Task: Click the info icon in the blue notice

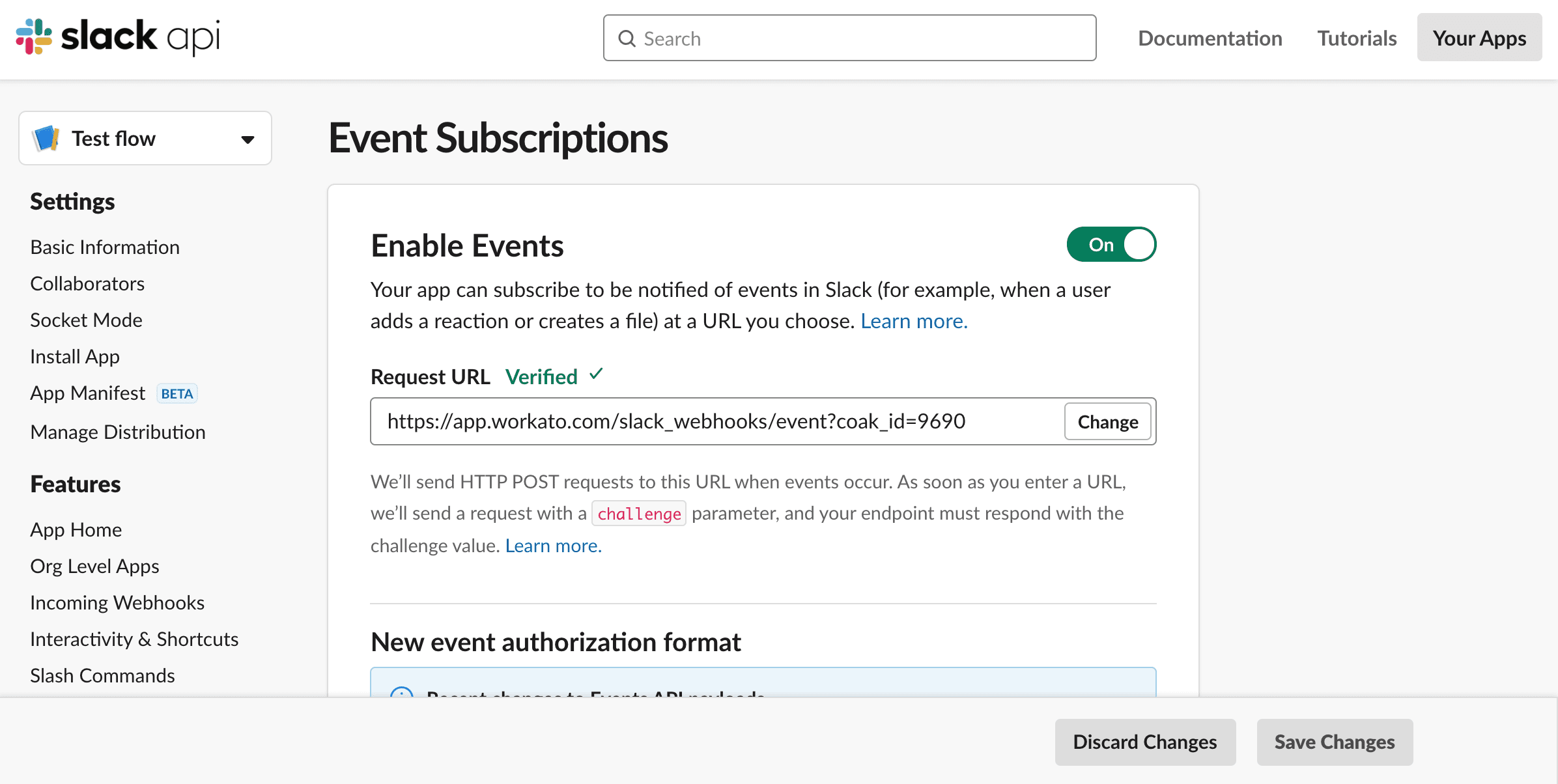Action: [x=401, y=693]
